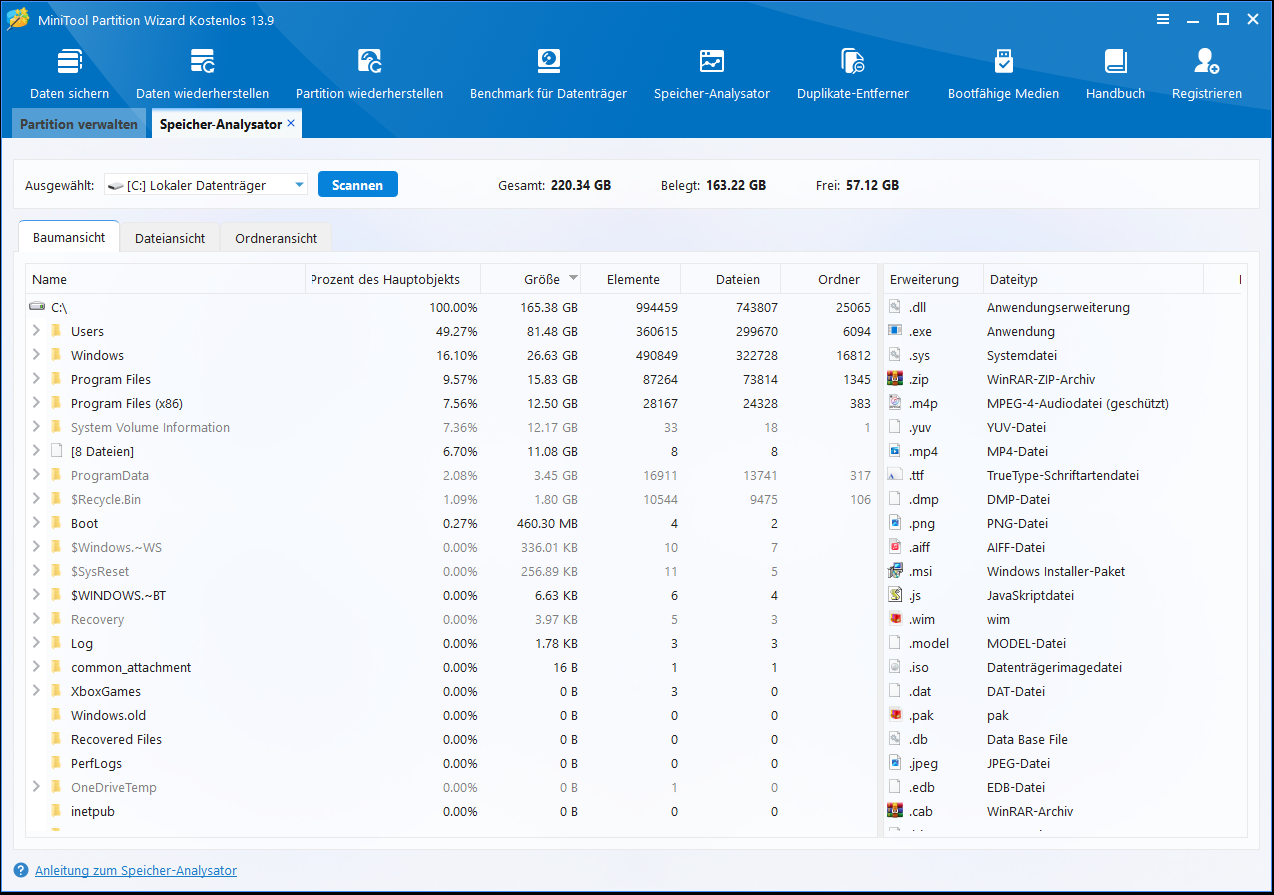Select the C:\ drive root icon
Screen dimensions: 1274x895
(37, 307)
